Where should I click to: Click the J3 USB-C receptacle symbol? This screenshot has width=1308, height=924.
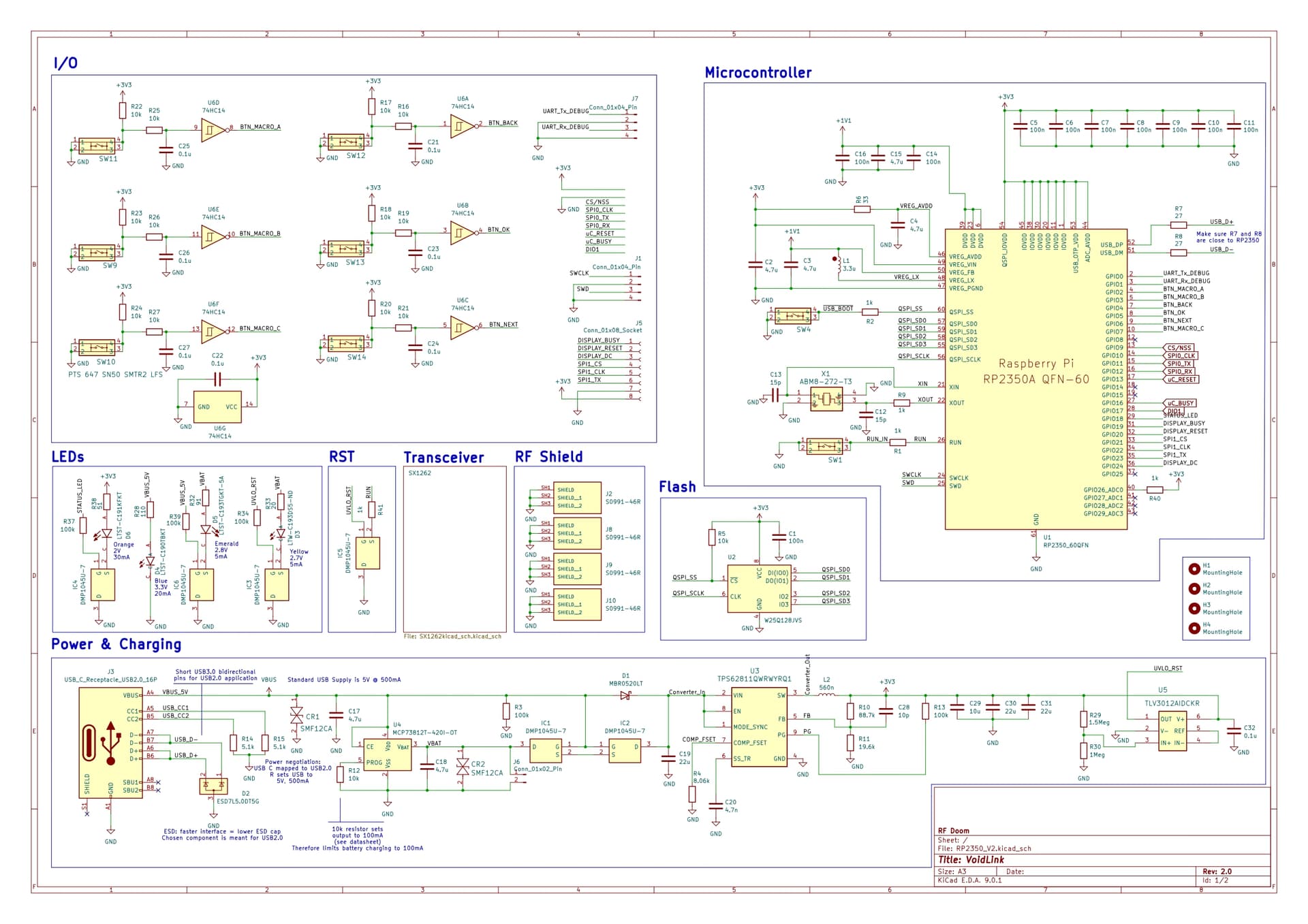(x=110, y=742)
